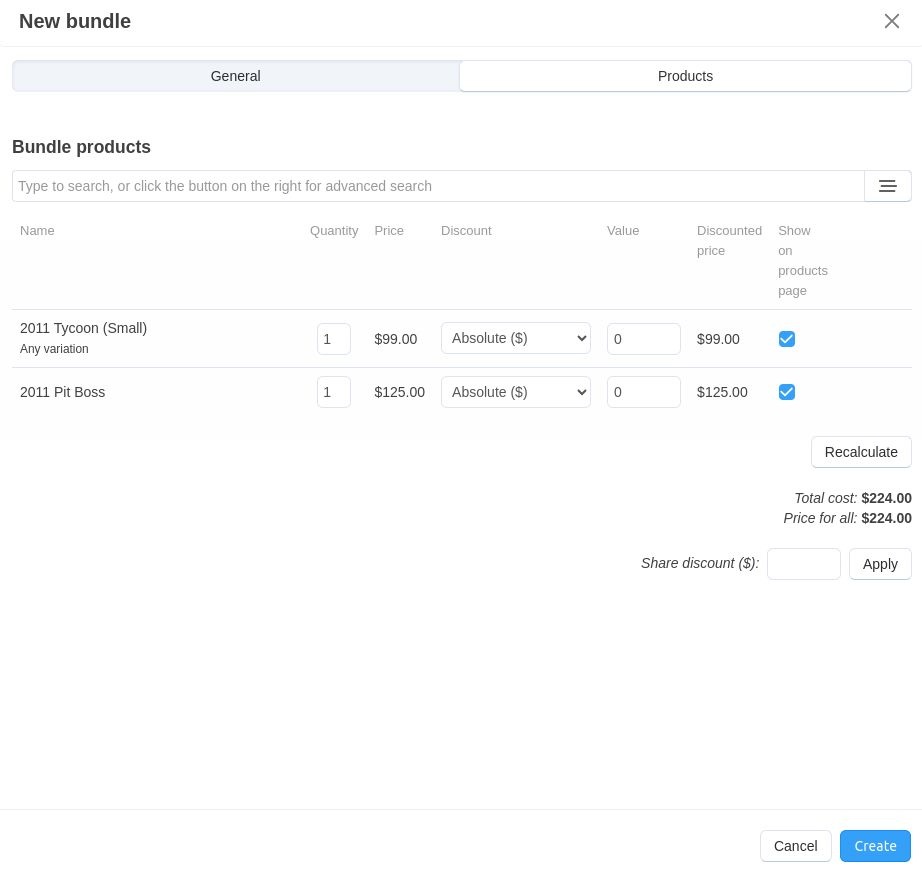Click the Any variation label
The height and width of the screenshot is (878, 922).
[x=54, y=349]
